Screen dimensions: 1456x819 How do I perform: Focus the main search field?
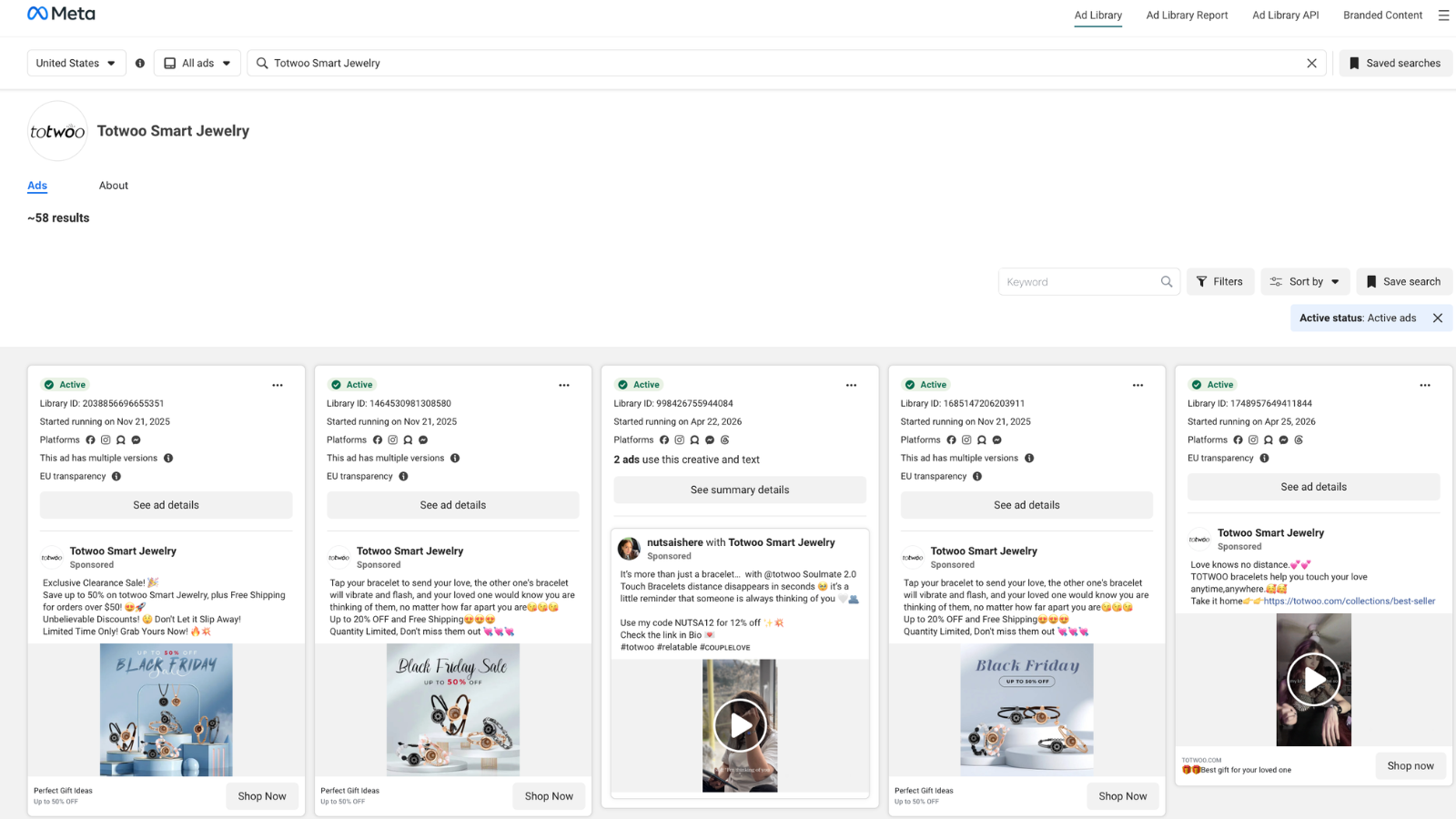click(786, 64)
